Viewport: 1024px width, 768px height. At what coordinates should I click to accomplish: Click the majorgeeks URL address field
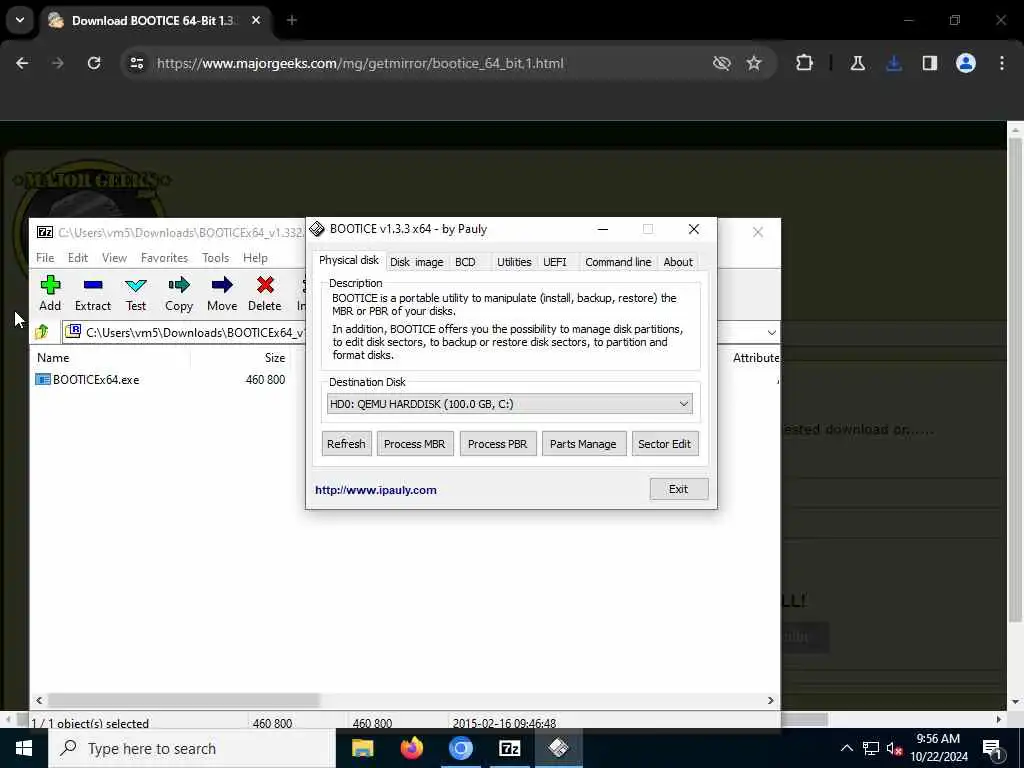coord(360,63)
